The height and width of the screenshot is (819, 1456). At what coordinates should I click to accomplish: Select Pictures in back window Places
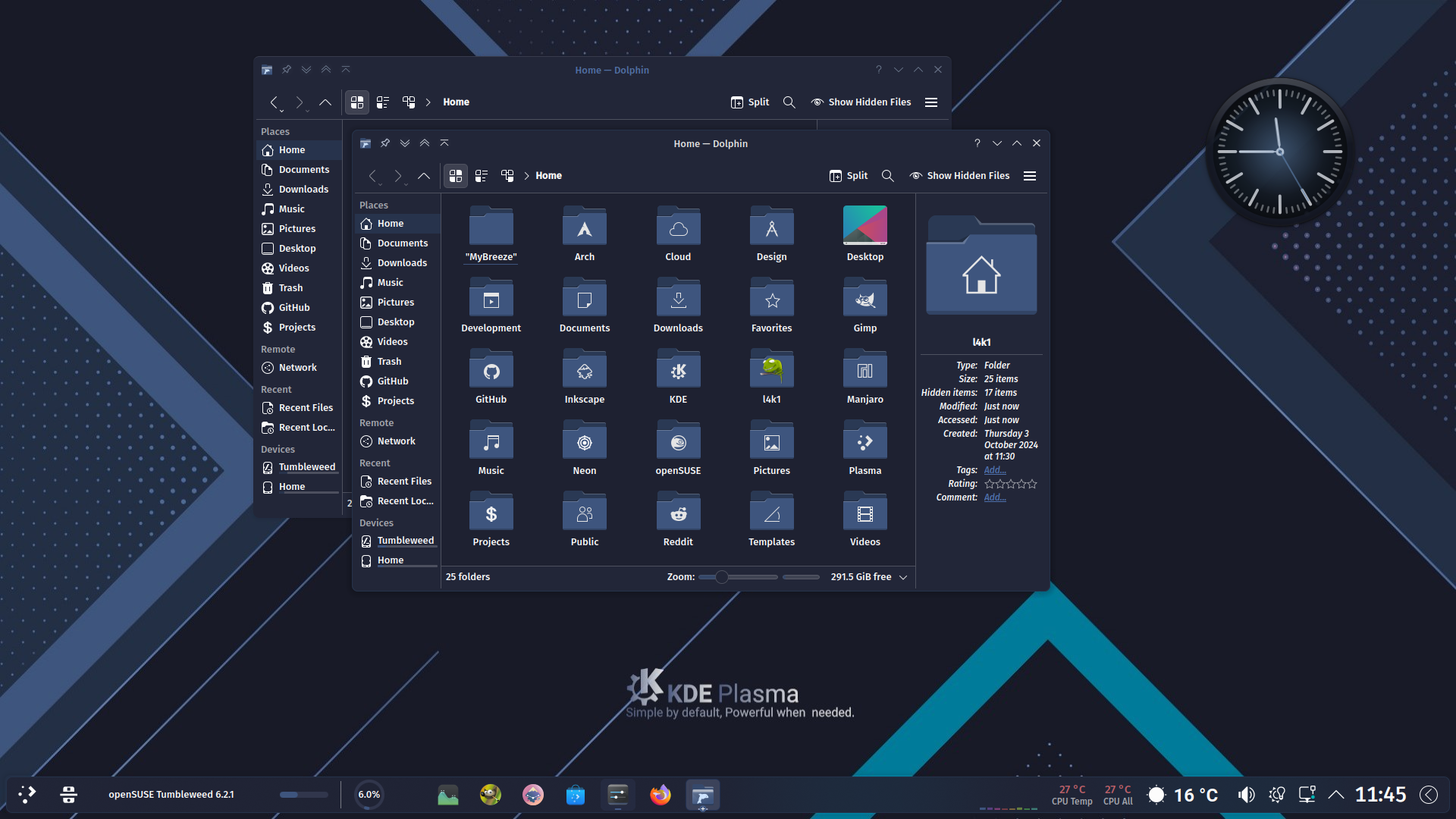[x=298, y=229]
